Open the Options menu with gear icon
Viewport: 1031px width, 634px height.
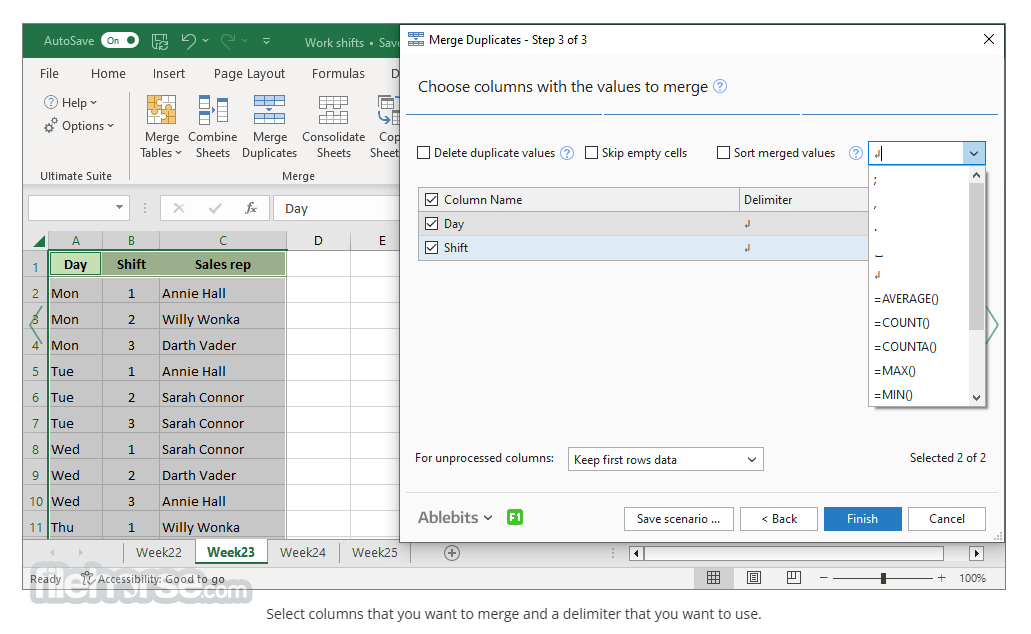tap(79, 126)
